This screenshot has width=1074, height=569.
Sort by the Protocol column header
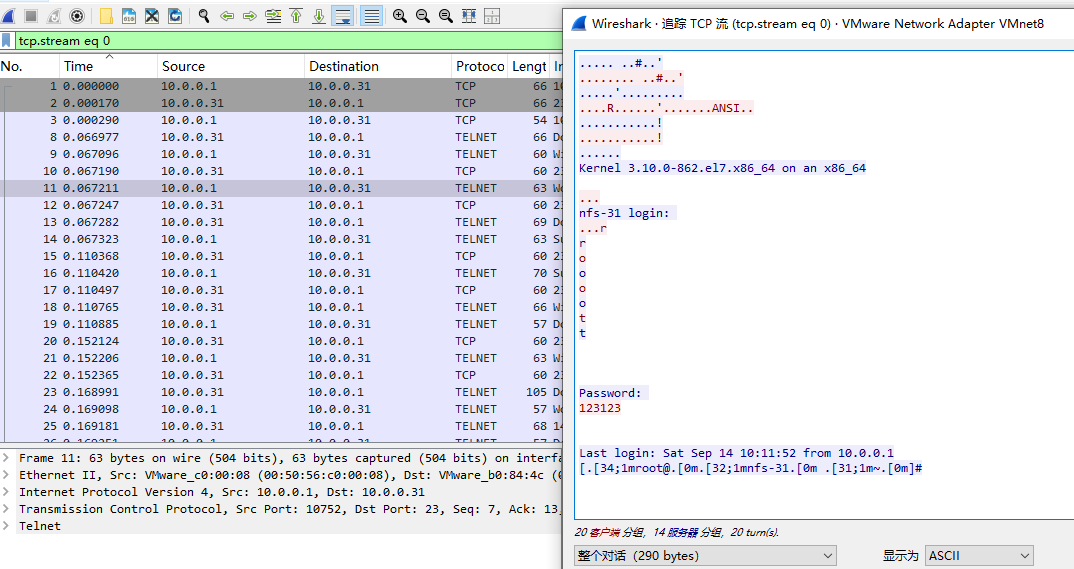pos(479,66)
